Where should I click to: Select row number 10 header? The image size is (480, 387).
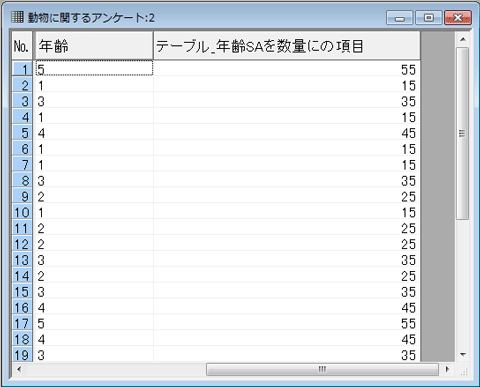click(x=22, y=212)
